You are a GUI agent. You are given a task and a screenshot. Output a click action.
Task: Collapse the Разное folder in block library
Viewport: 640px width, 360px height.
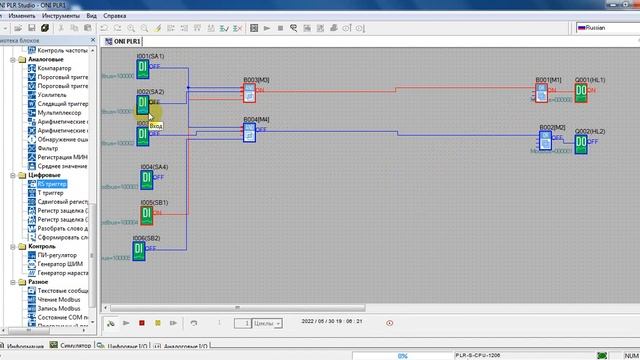coord(13,282)
